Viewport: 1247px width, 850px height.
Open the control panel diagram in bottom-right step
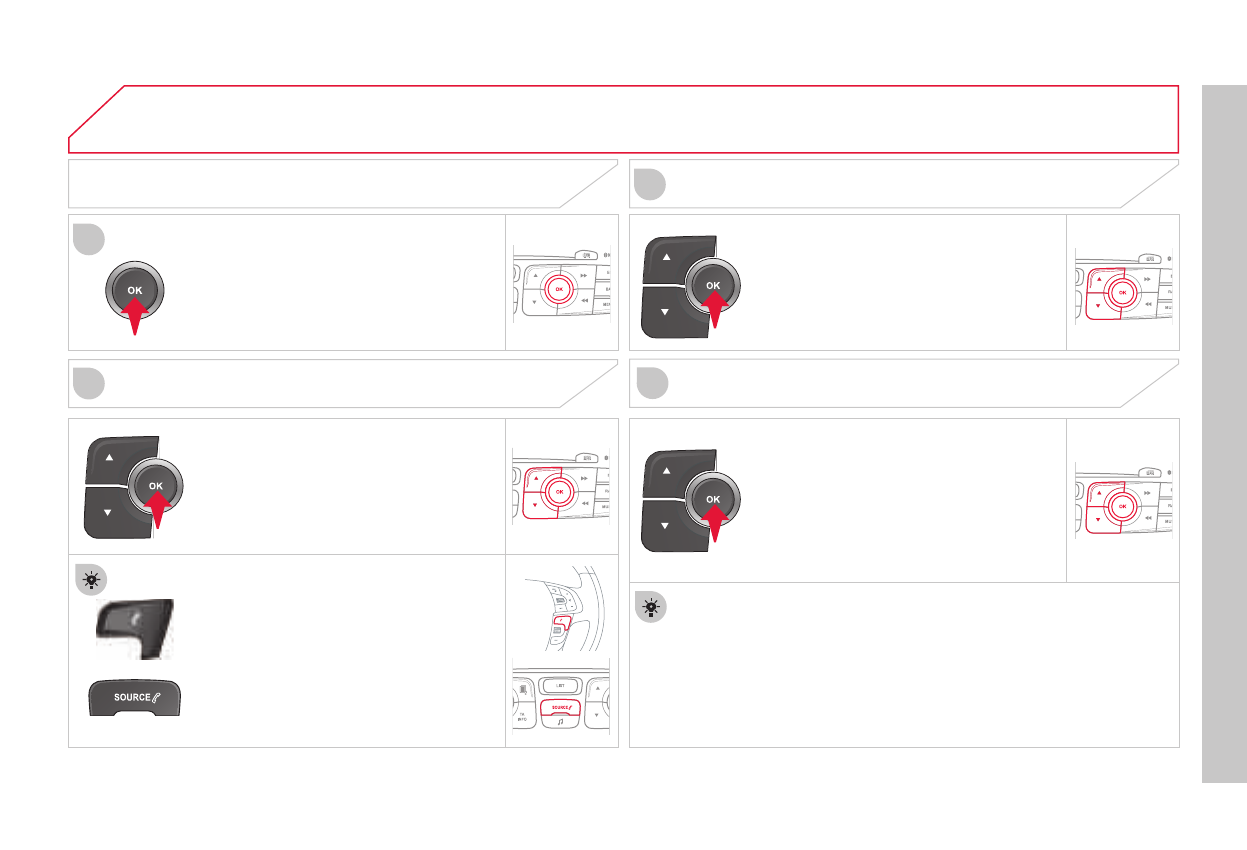[x=1123, y=505]
